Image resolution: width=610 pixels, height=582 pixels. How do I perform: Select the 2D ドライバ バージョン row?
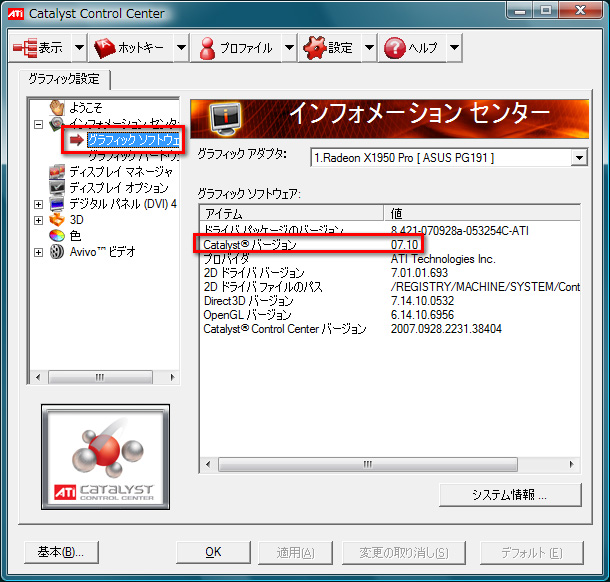click(390, 273)
